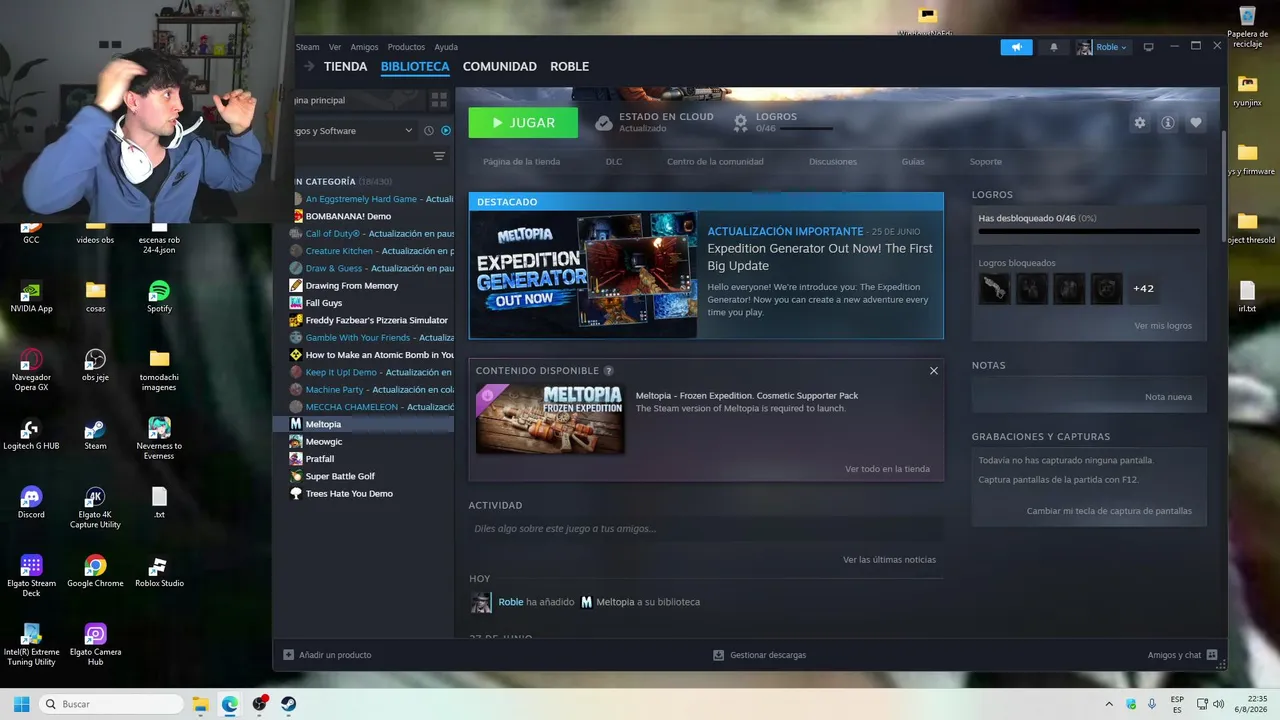Open the Amigos menu
Image resolution: width=1280 pixels, height=720 pixels.
pos(365,47)
